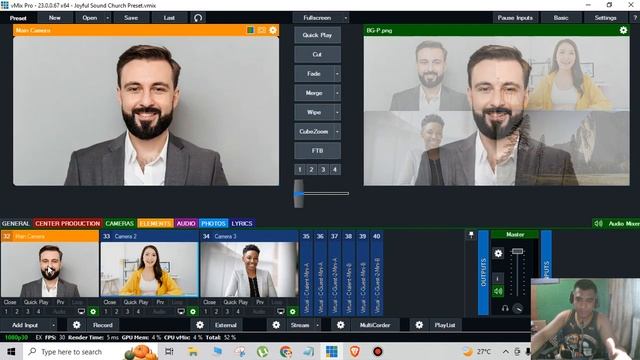This screenshot has height=360, width=640.
Task: Expand the Add Input dropdown arrow
Action: click(53, 325)
